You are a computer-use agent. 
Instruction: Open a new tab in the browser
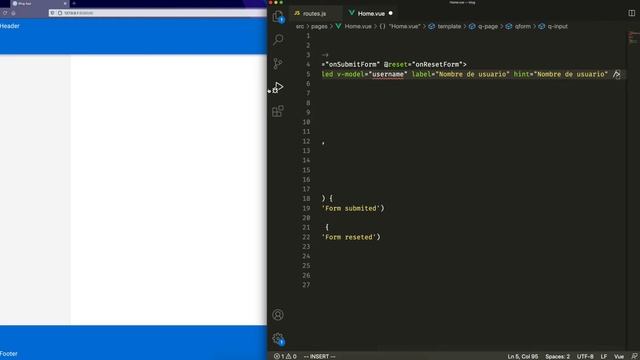coord(74,4)
